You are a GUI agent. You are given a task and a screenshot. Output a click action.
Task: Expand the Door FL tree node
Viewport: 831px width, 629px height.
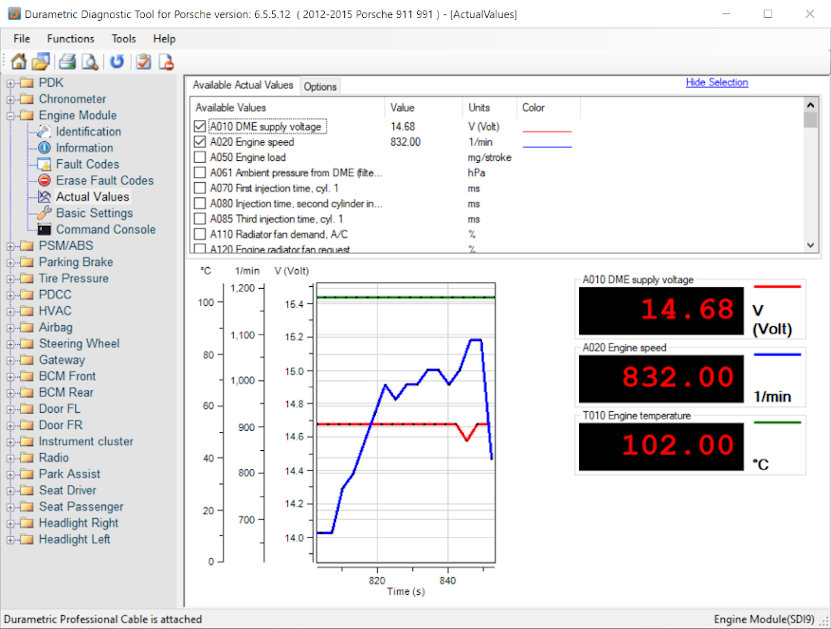tap(10, 409)
